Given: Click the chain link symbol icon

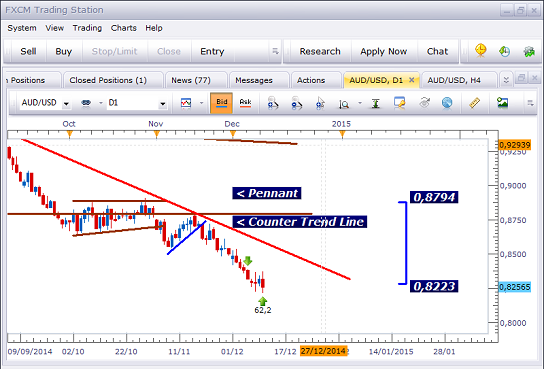Looking at the screenshot, I should tap(86, 103).
